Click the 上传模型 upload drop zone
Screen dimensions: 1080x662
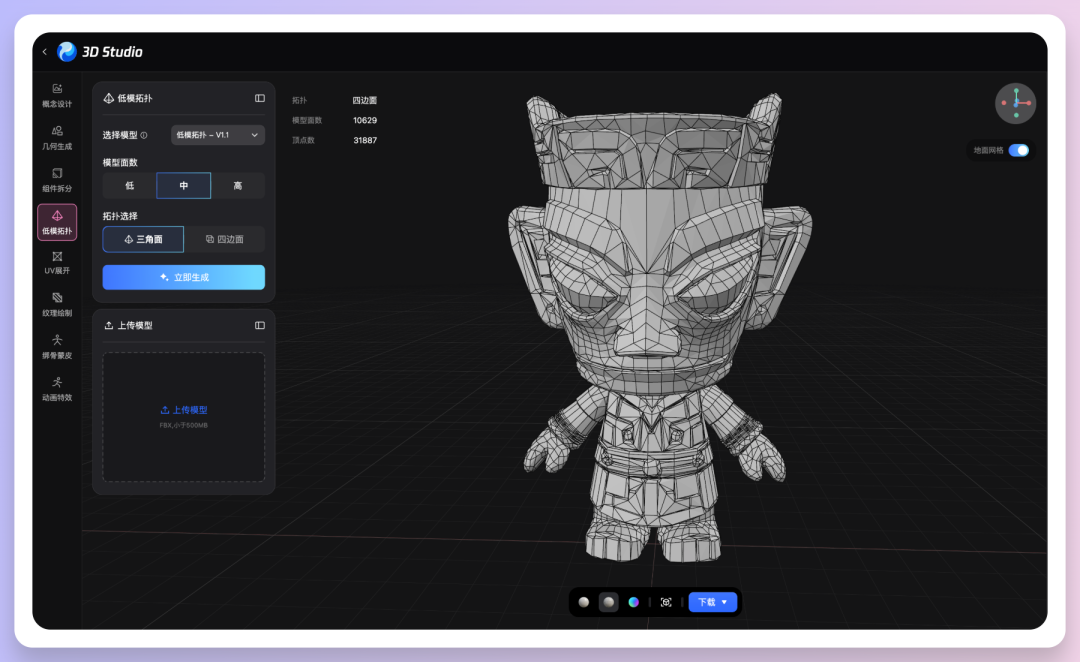183,415
